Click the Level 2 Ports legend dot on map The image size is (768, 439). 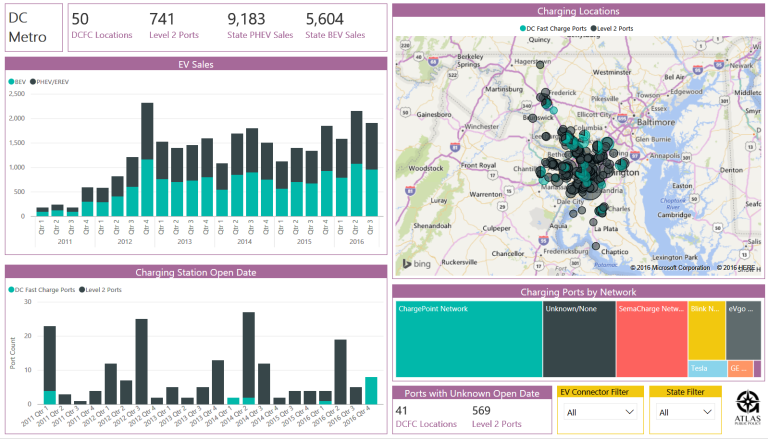[x=594, y=28]
